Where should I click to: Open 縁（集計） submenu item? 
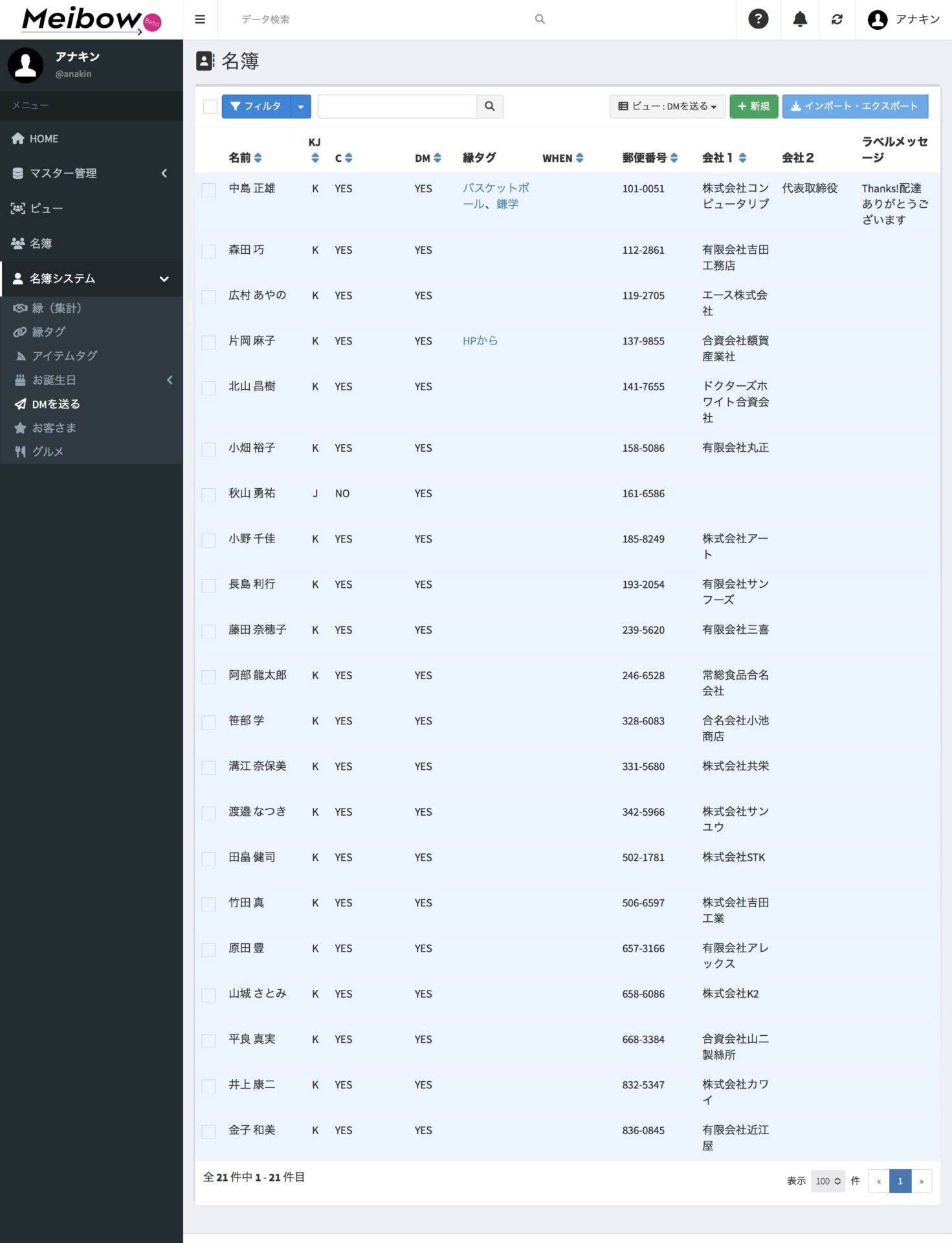coord(91,308)
